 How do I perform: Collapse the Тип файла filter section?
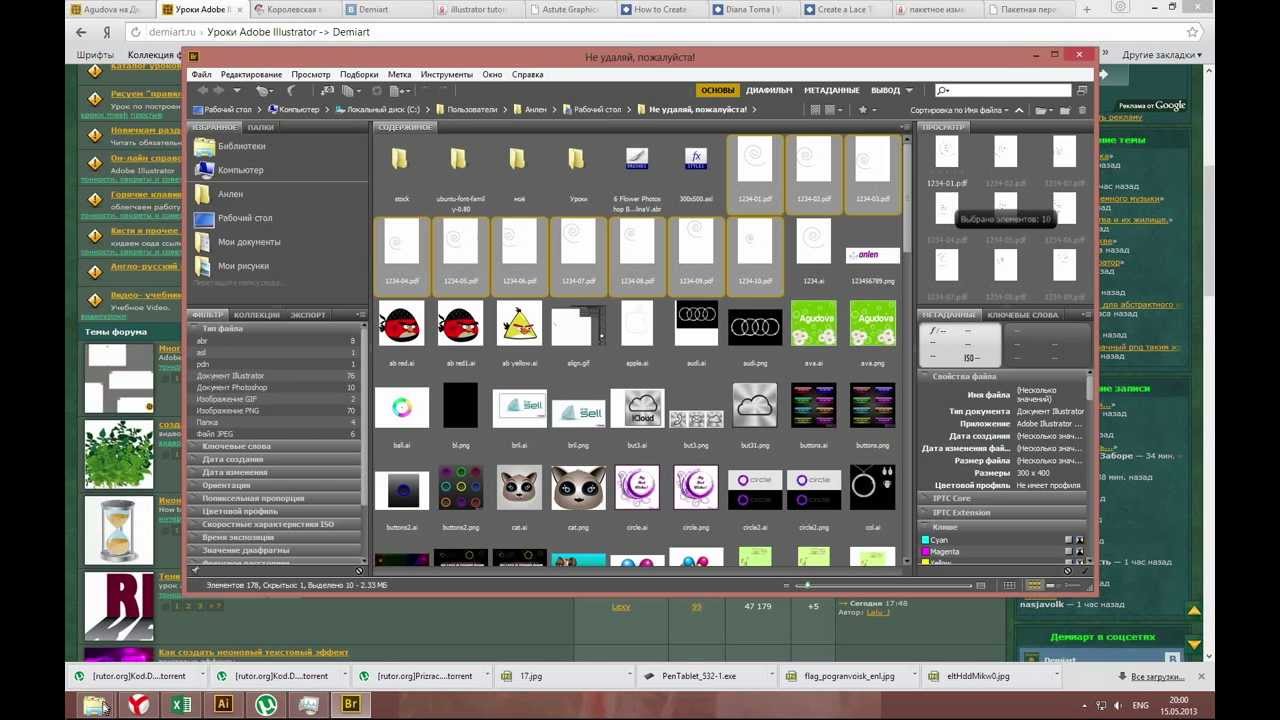(275, 328)
